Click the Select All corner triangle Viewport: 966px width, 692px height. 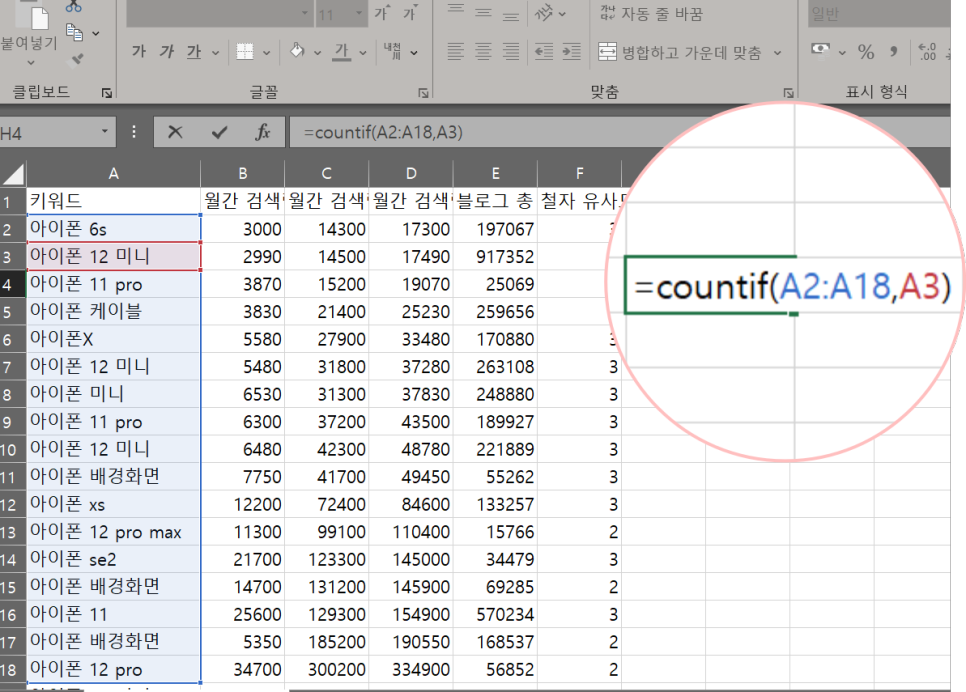click(13, 174)
